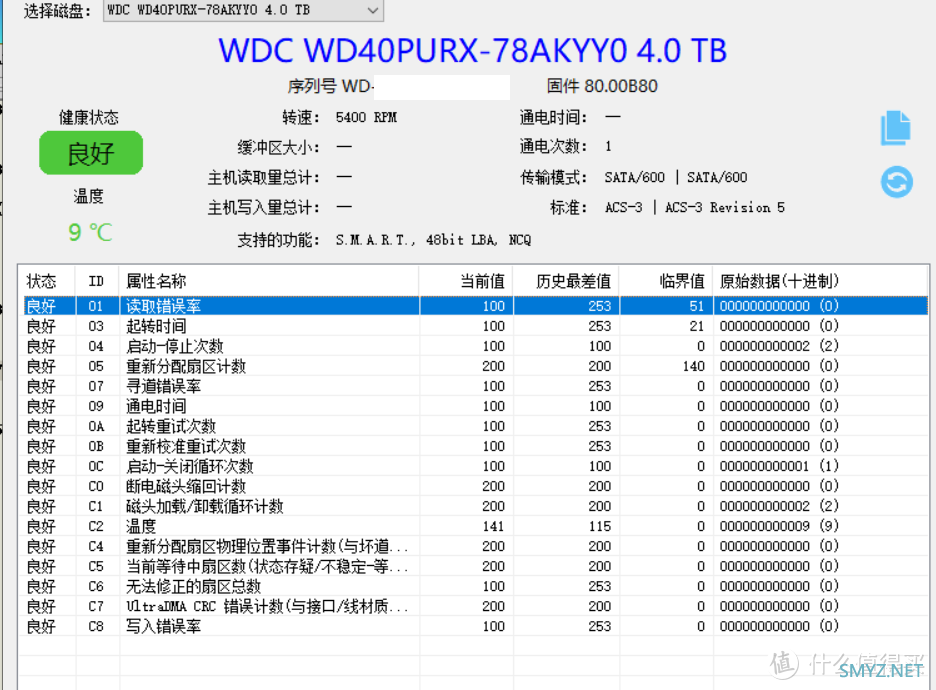Screen dimensions: 936x690
Task: Select the 无法修正的扇区总数 row
Action: (x=475, y=586)
